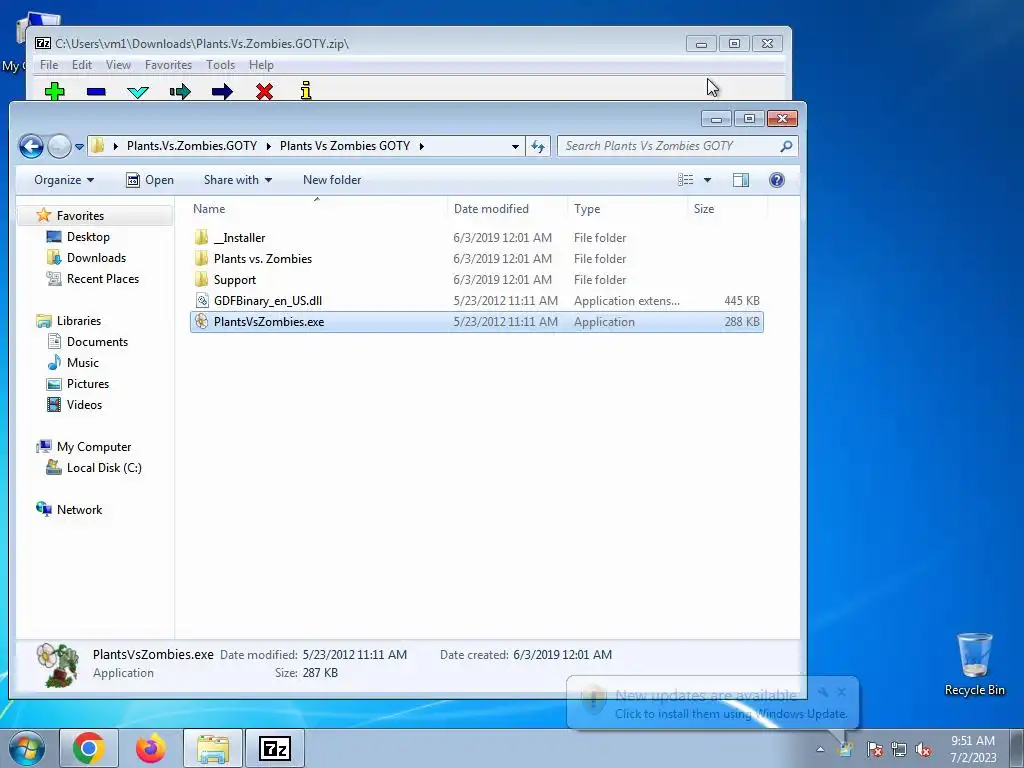Open the Music library
Viewport: 1024px width, 768px height.
pyautogui.click(x=82, y=362)
